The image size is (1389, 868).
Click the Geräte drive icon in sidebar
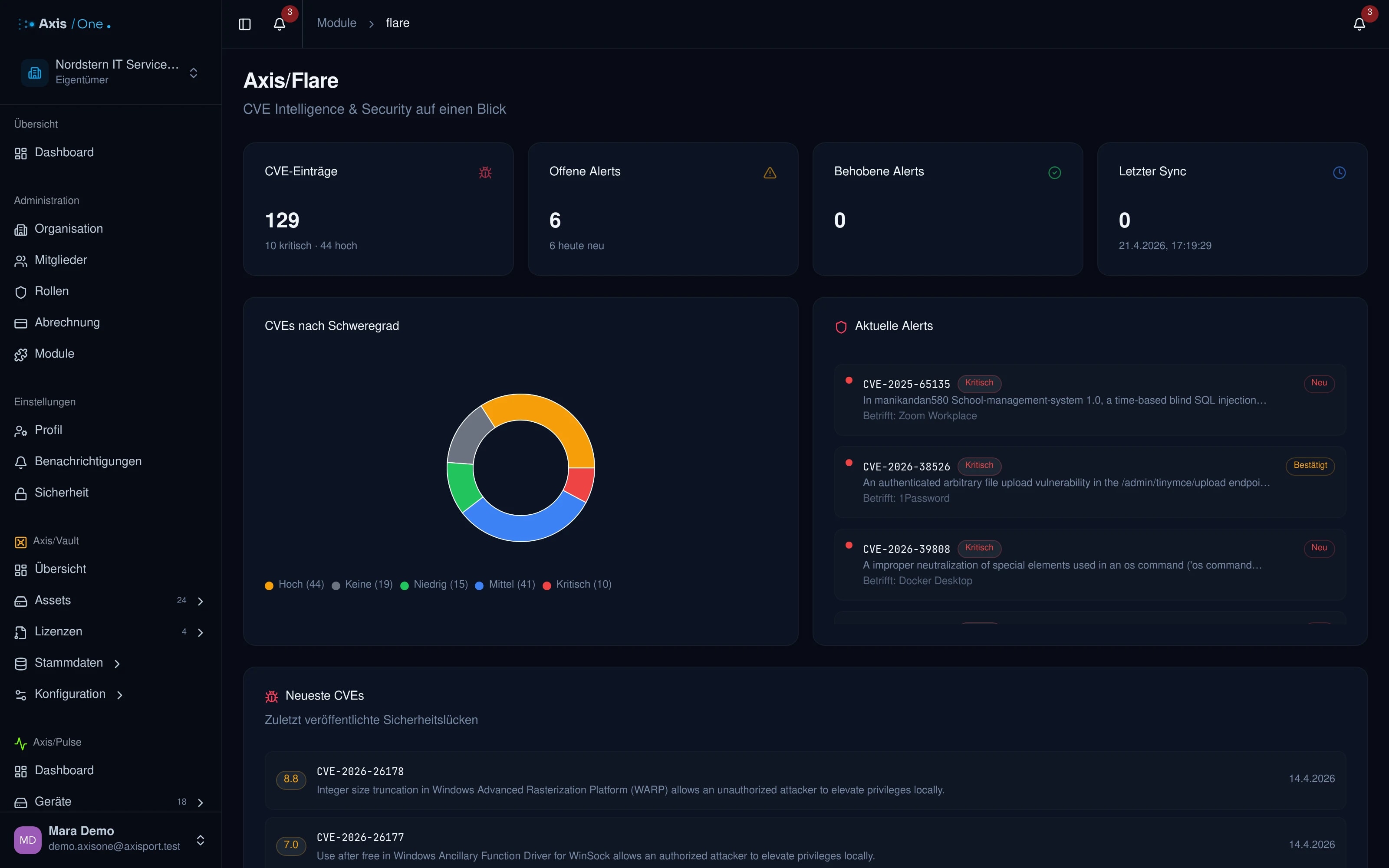point(21,802)
